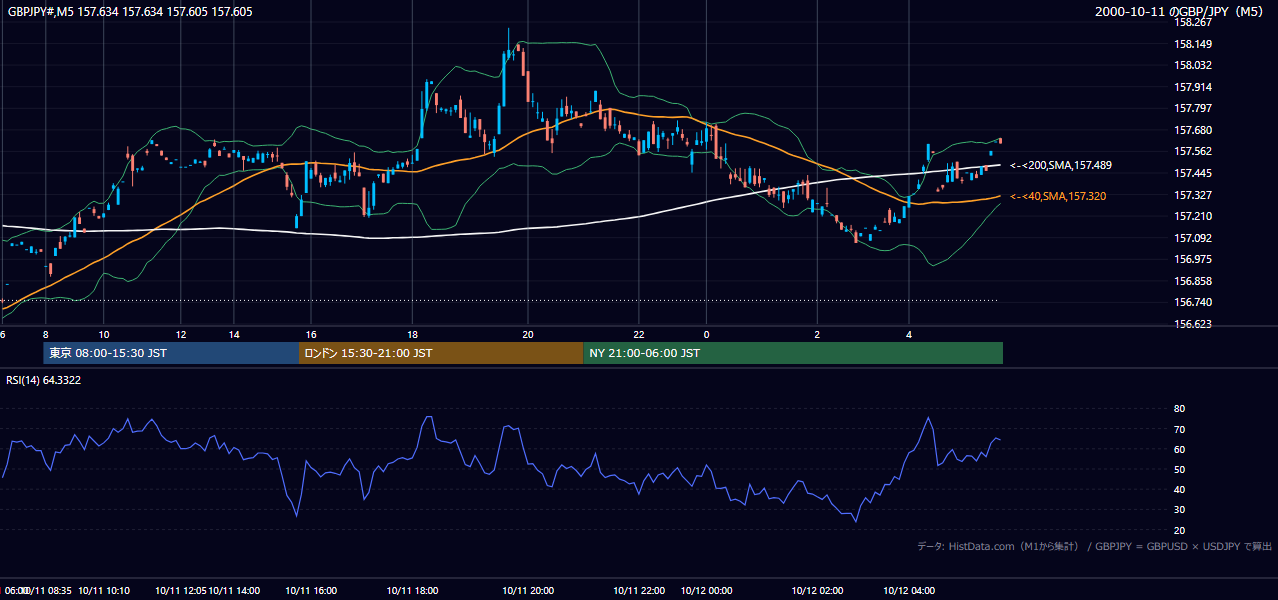Click RSI scale value 60
Viewport: 1278px width, 600px height.
click(x=1180, y=449)
